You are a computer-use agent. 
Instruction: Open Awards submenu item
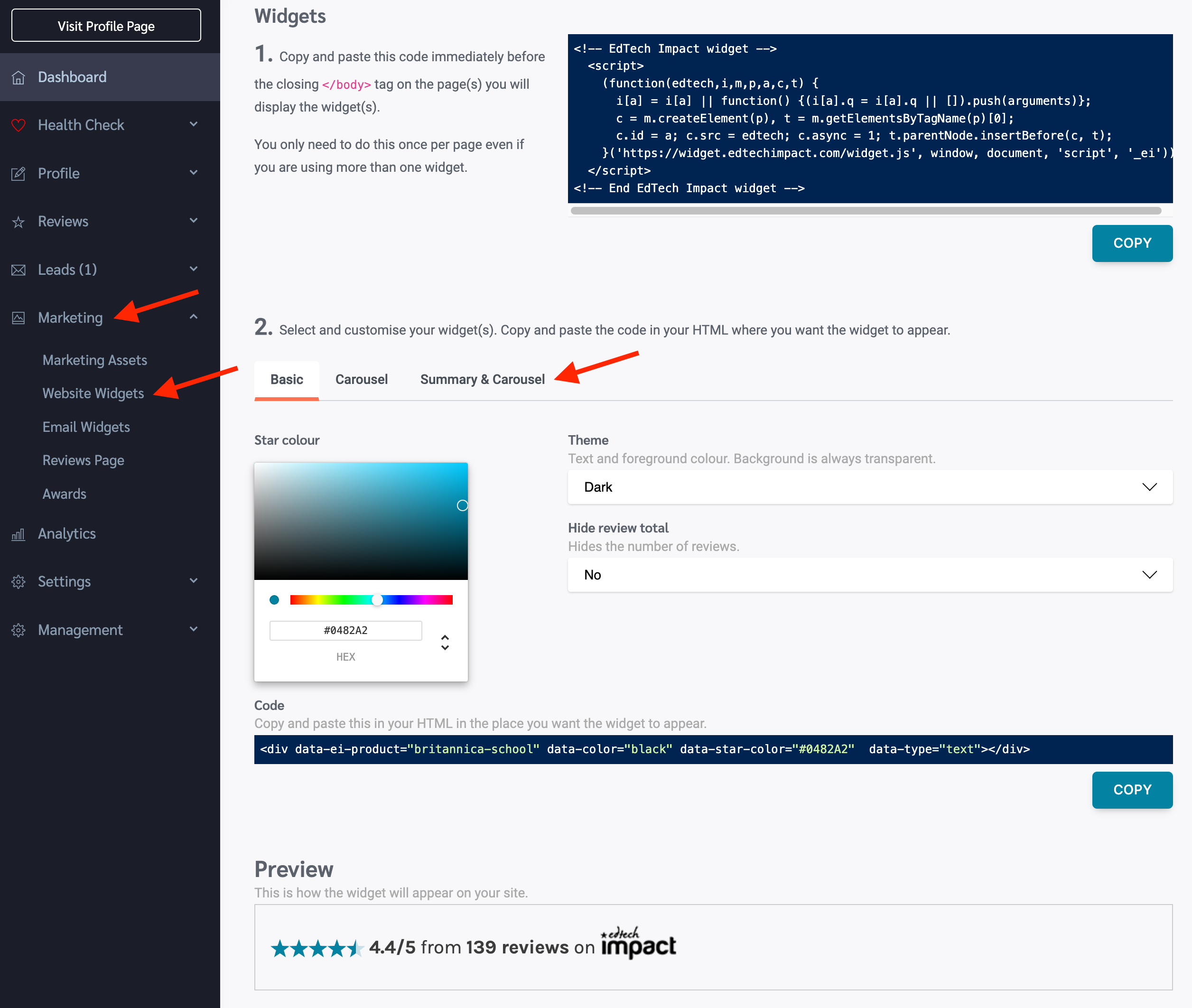click(65, 495)
